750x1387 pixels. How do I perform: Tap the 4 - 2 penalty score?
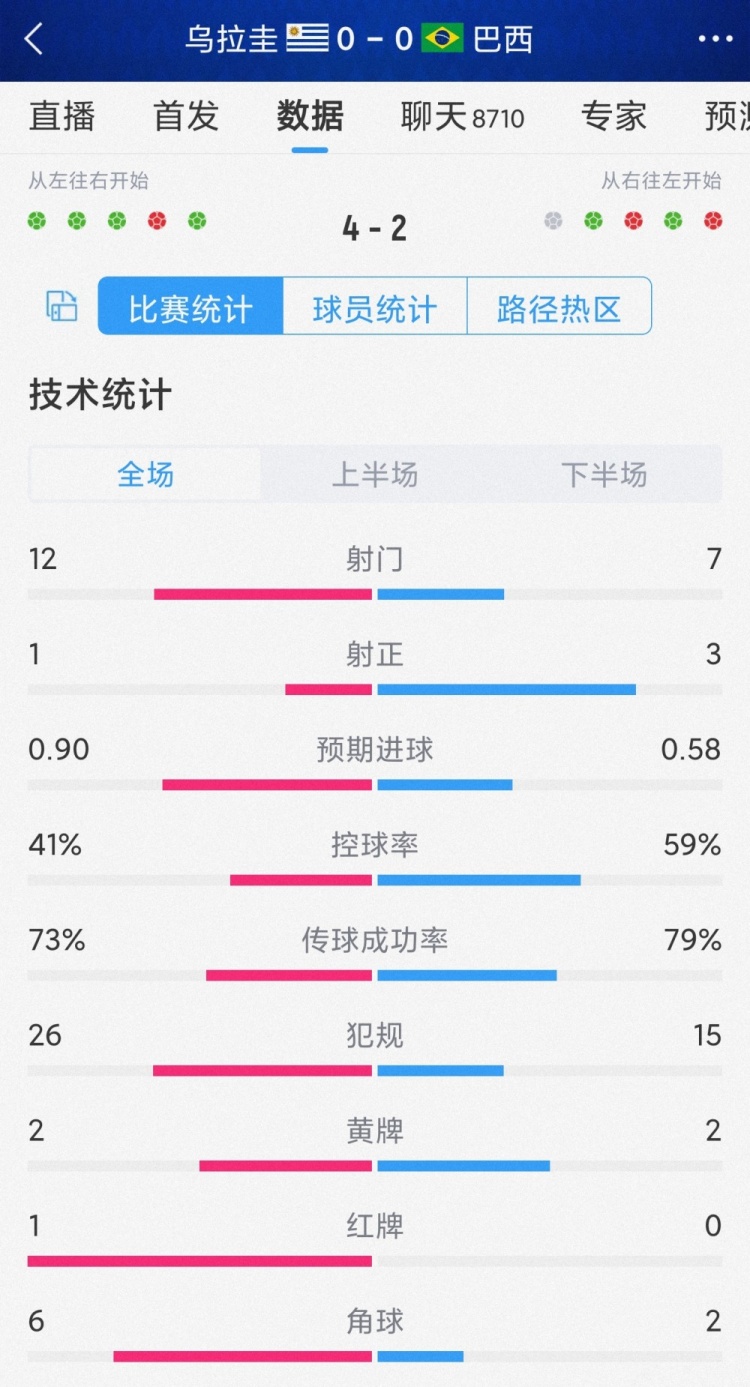375,228
